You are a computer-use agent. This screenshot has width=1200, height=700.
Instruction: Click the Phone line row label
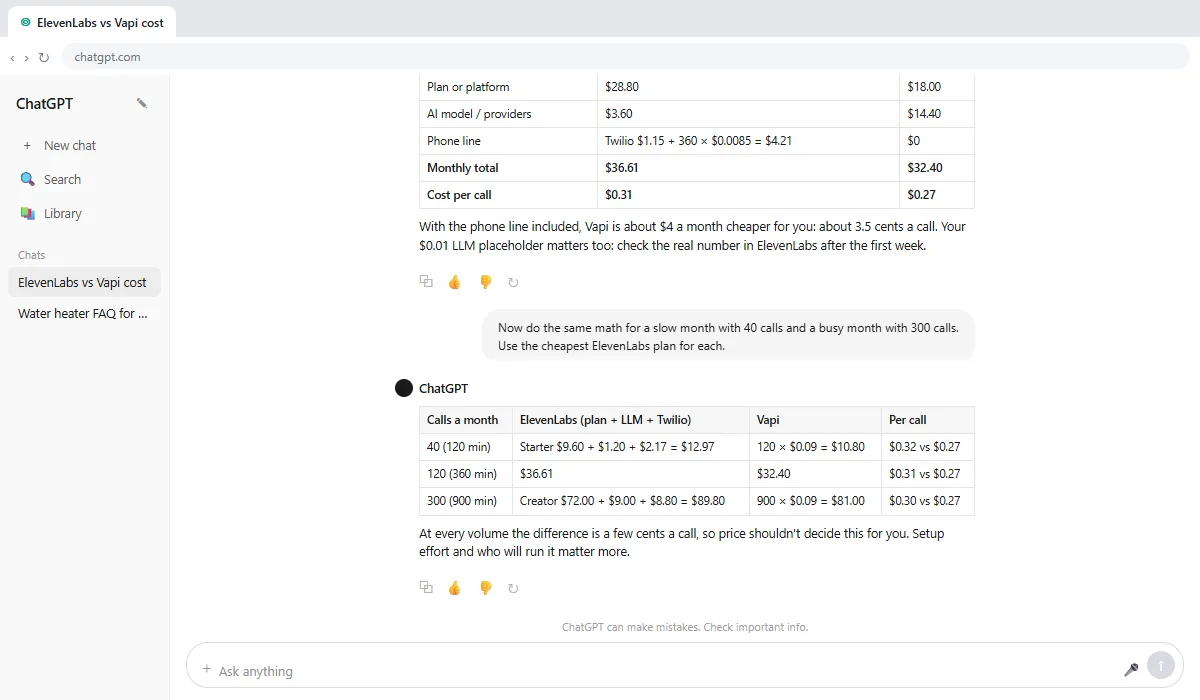pyautogui.click(x=508, y=141)
